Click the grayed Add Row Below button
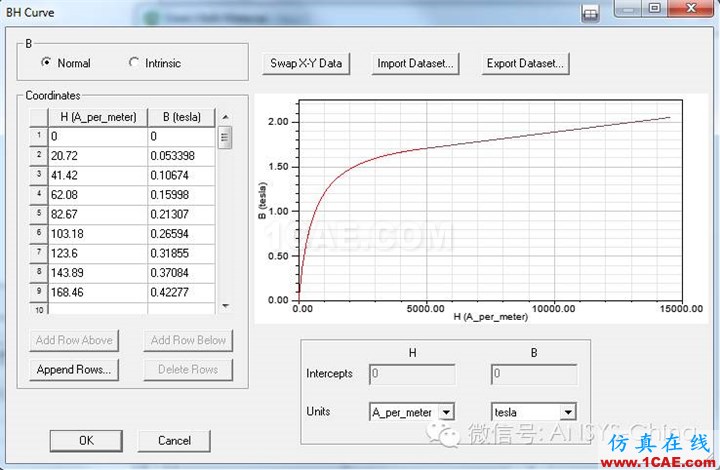The height and width of the screenshot is (470, 720). click(x=188, y=340)
